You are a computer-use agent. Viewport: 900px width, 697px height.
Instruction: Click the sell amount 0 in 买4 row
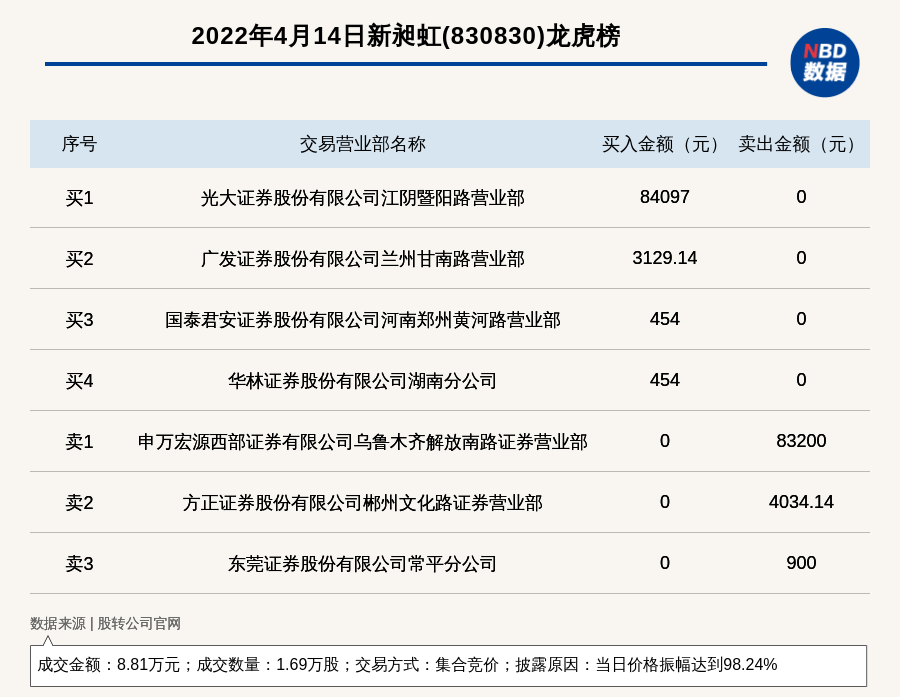801,380
